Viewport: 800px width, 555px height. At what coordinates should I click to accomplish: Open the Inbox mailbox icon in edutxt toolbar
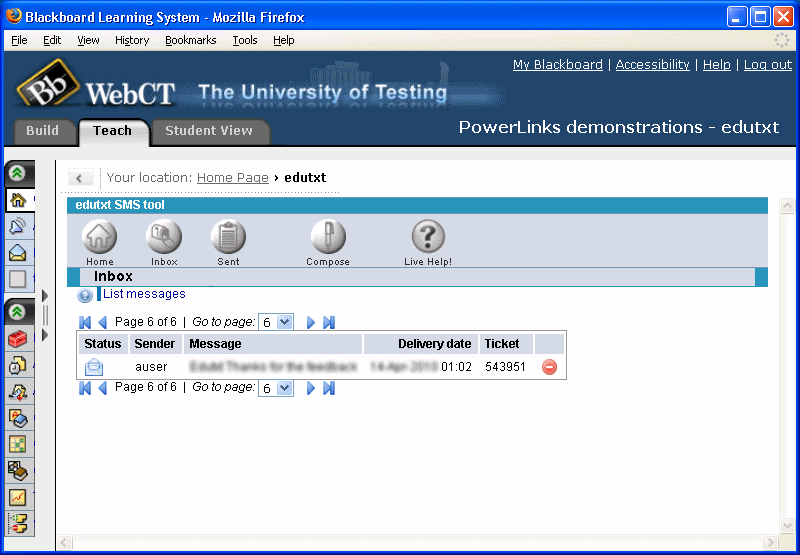[x=164, y=237]
